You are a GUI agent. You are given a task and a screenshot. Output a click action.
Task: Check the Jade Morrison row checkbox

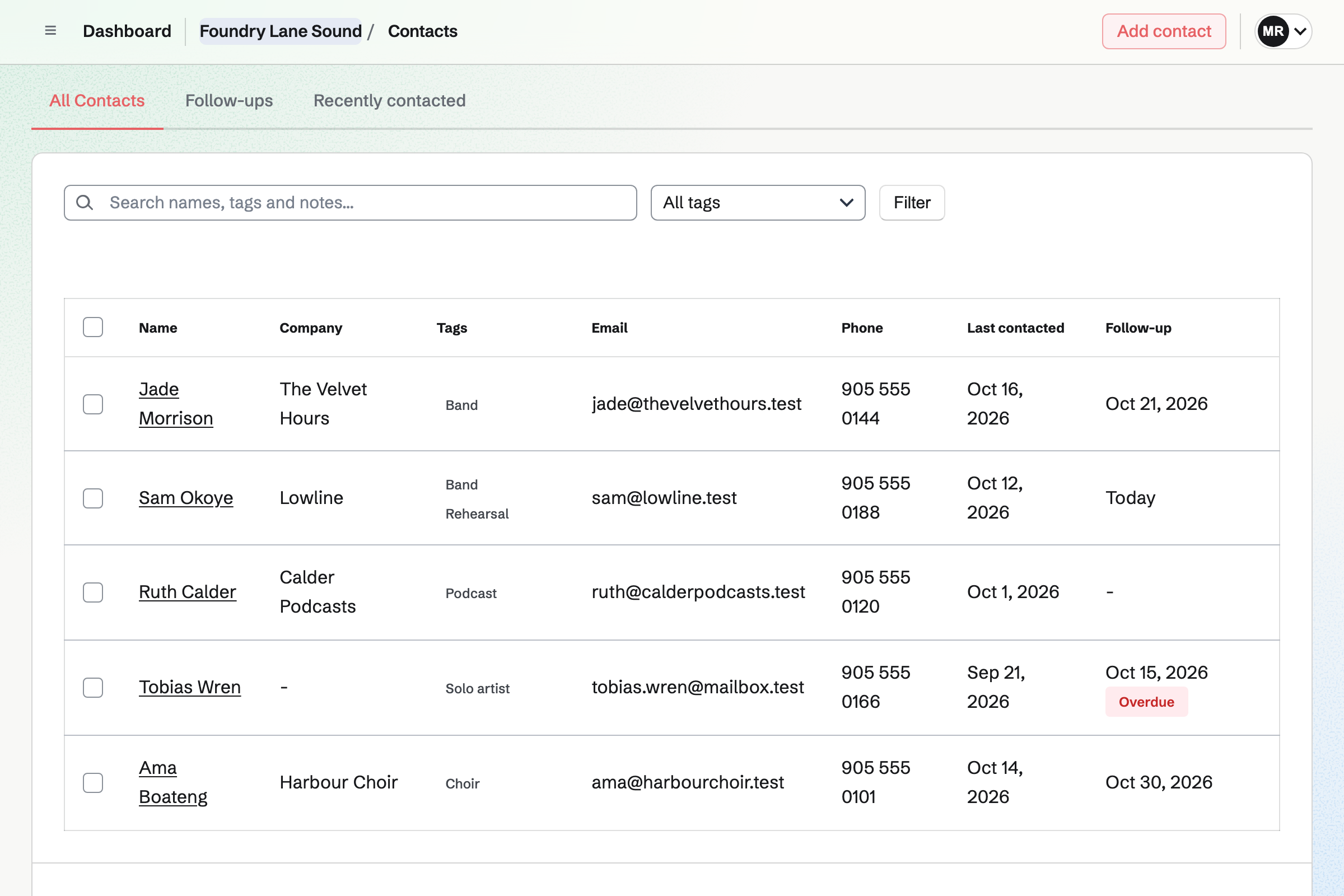pyautogui.click(x=92, y=404)
